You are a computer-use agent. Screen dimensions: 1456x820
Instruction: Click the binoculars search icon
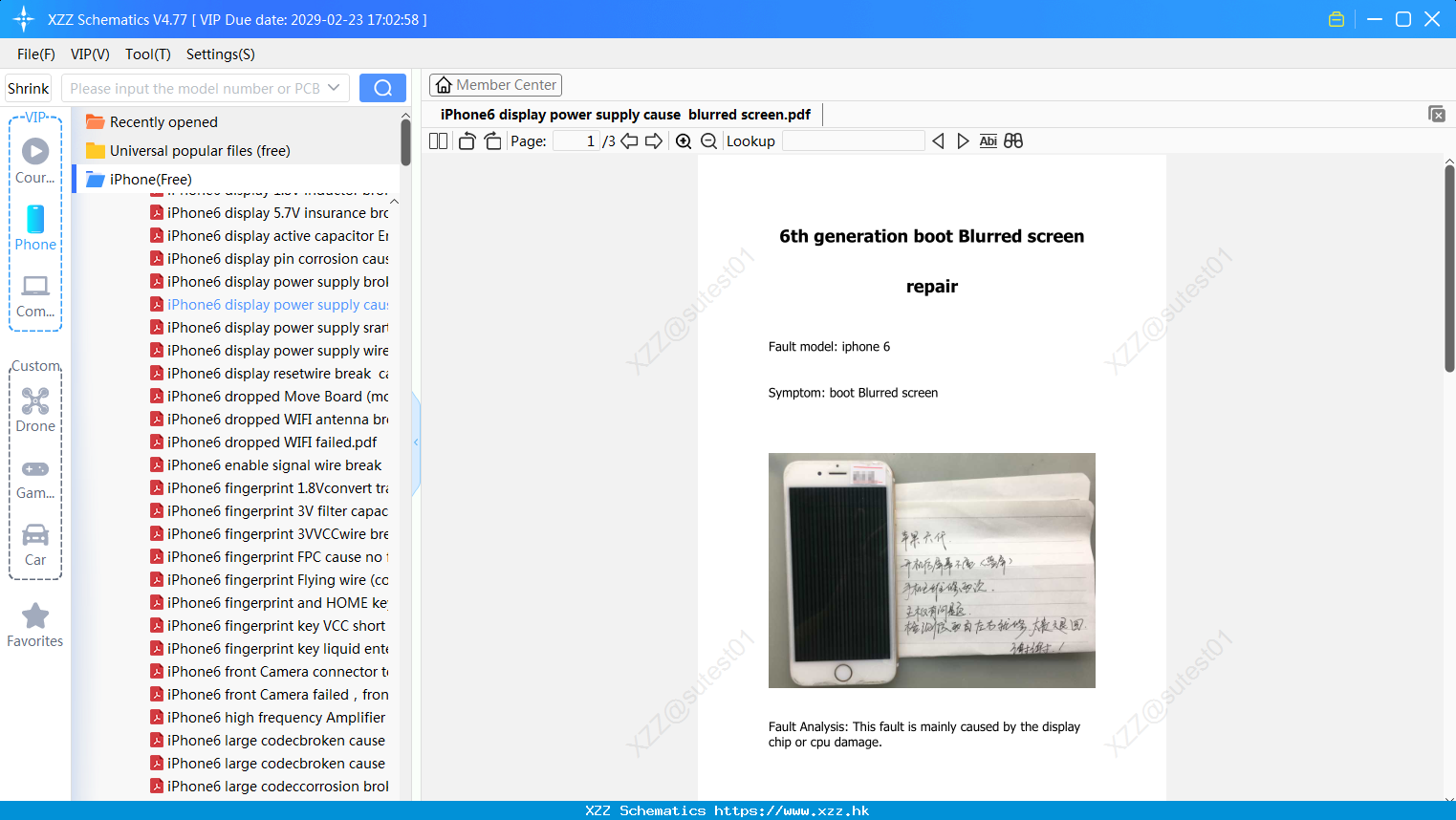[x=1013, y=140]
